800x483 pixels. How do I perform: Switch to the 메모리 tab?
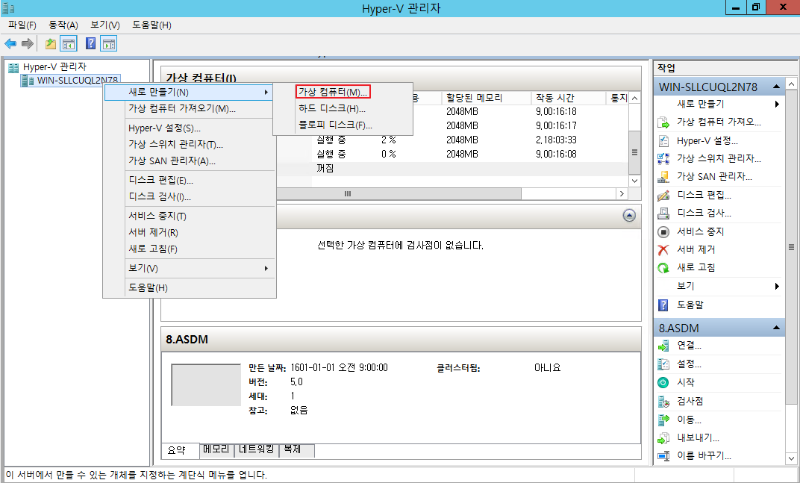[216, 449]
